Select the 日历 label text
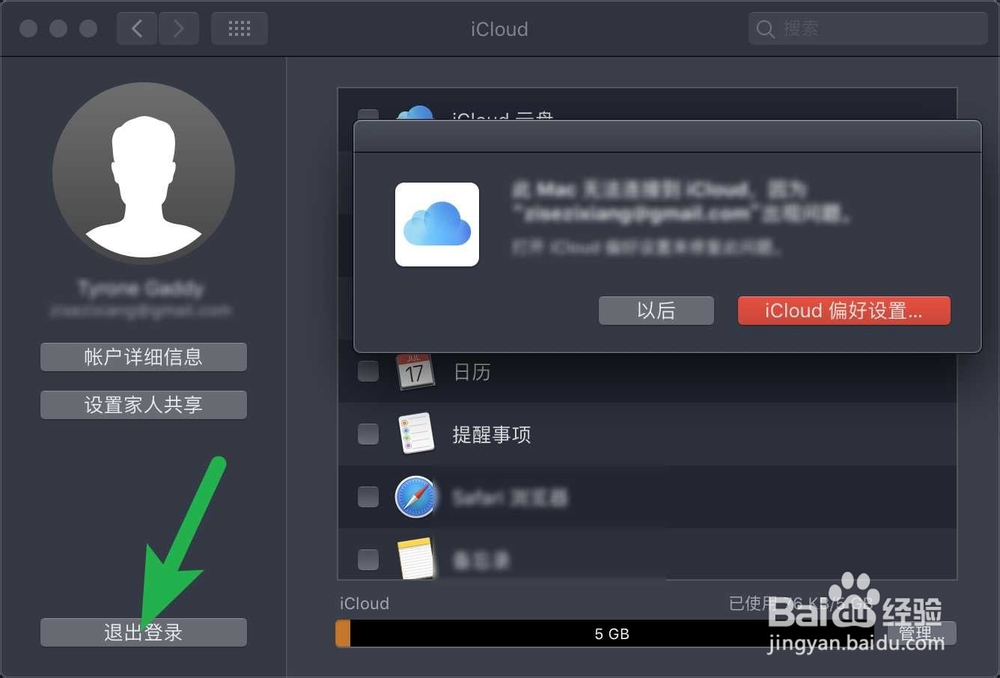 [x=472, y=372]
